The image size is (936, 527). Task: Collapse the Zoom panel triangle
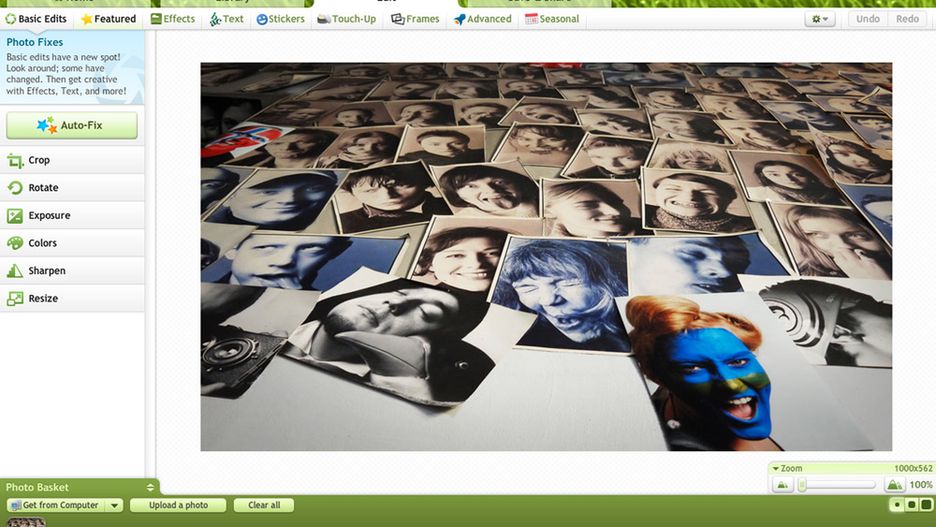(775, 469)
